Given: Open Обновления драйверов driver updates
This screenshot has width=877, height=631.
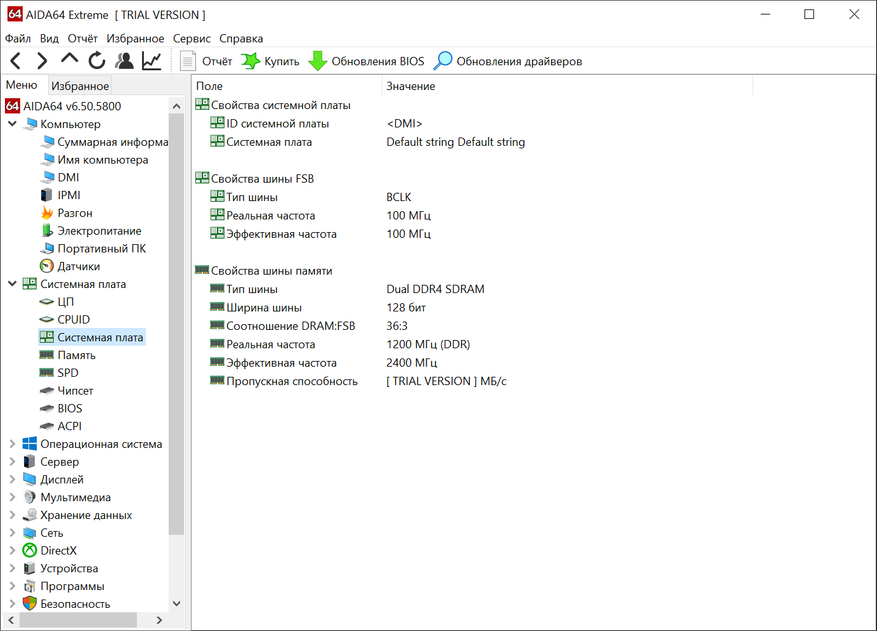Looking at the screenshot, I should (508, 61).
